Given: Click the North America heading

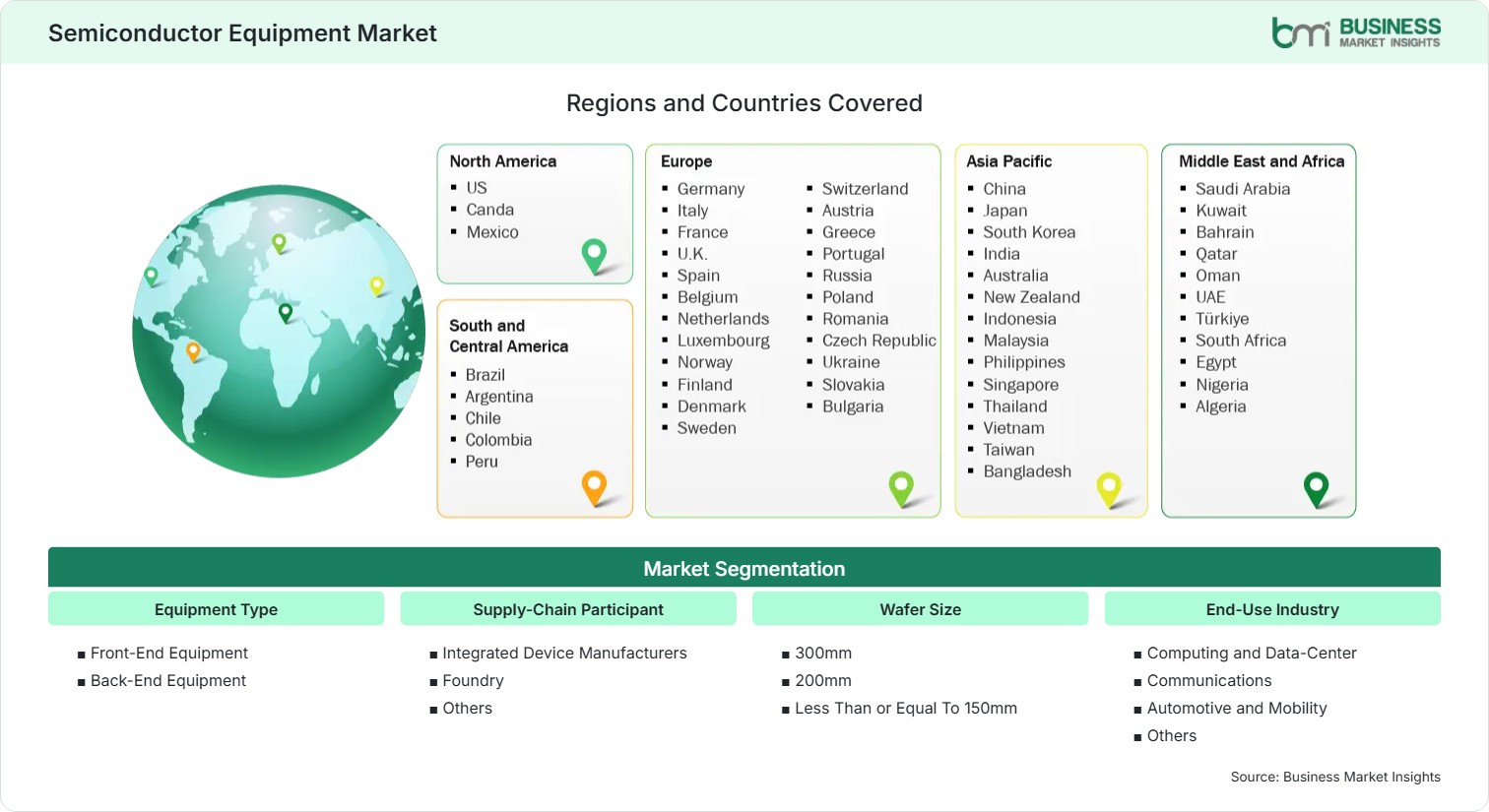Looking at the screenshot, I should 503,161.
